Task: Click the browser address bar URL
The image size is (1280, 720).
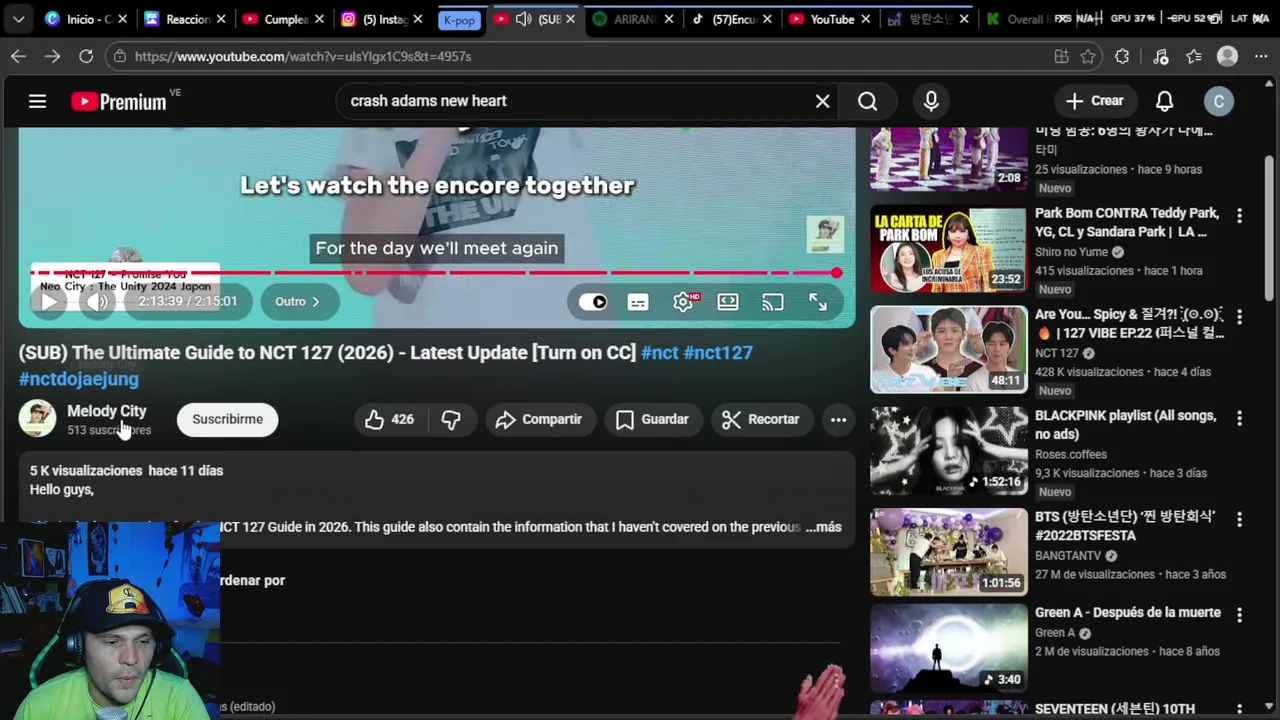Action: point(303,56)
